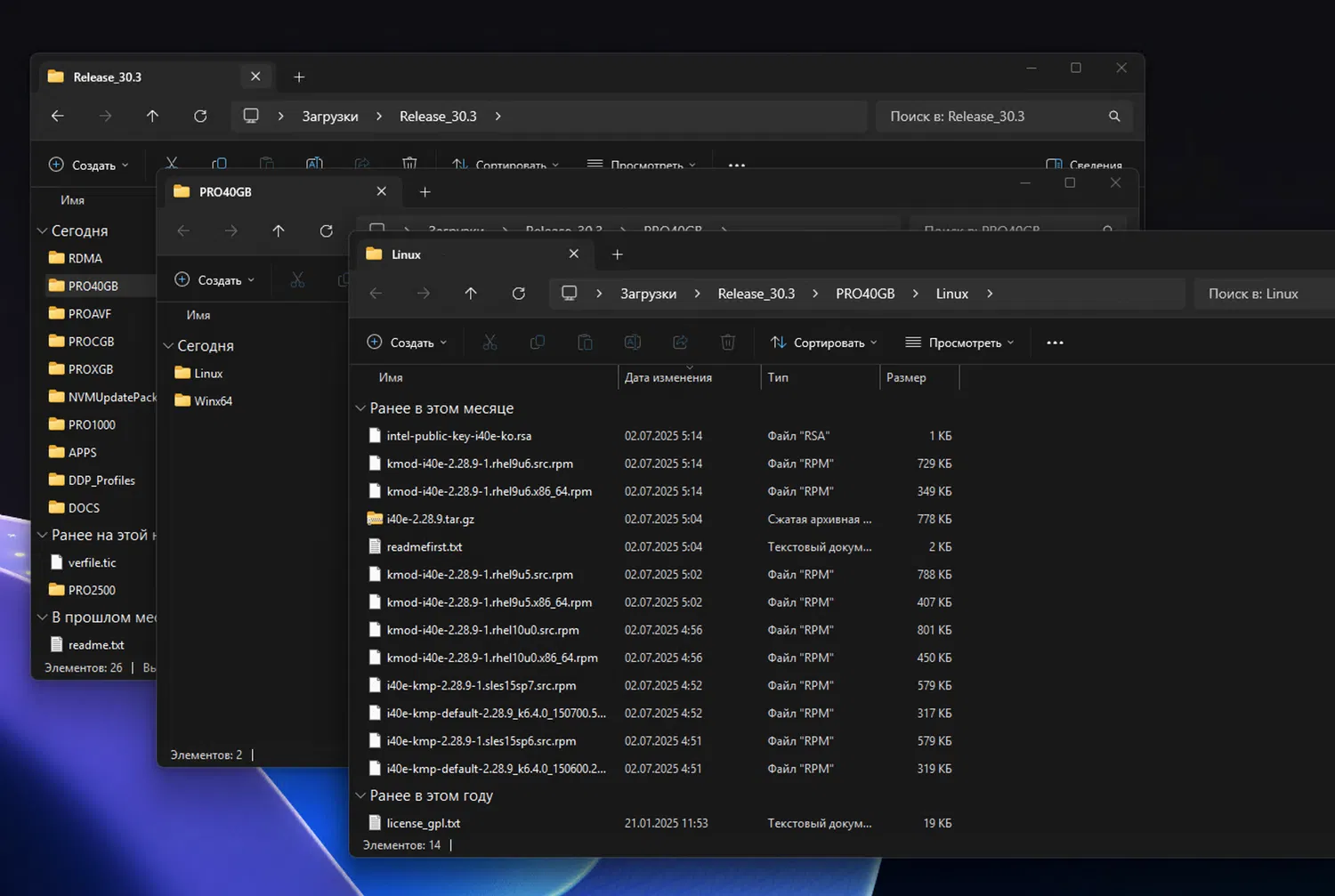Select the PRO40GB tab
Image resolution: width=1335 pixels, height=896 pixels.
point(225,192)
